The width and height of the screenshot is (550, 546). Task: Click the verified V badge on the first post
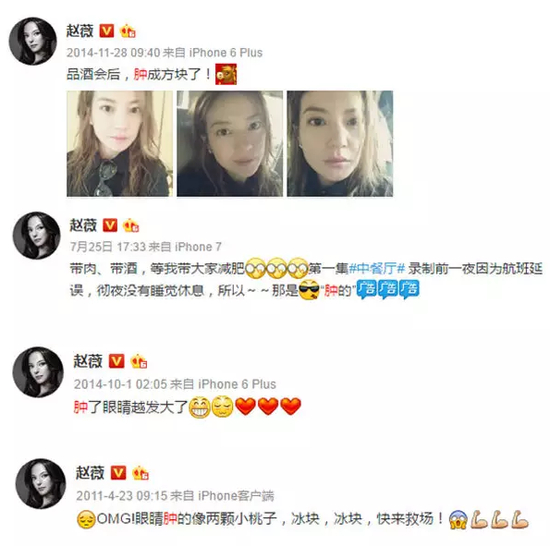click(107, 31)
